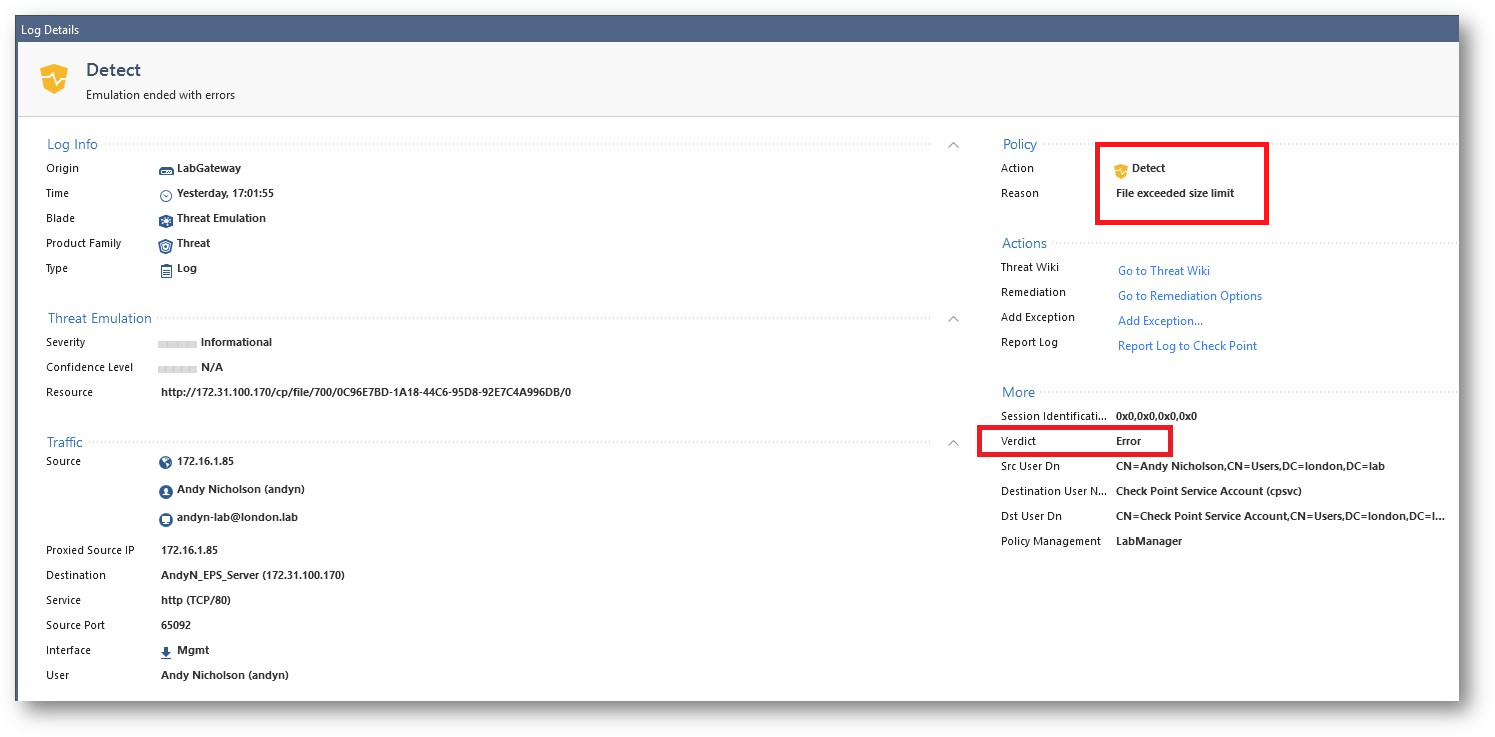Click the Add Exception... link
The height and width of the screenshot is (737, 1495).
(1160, 321)
